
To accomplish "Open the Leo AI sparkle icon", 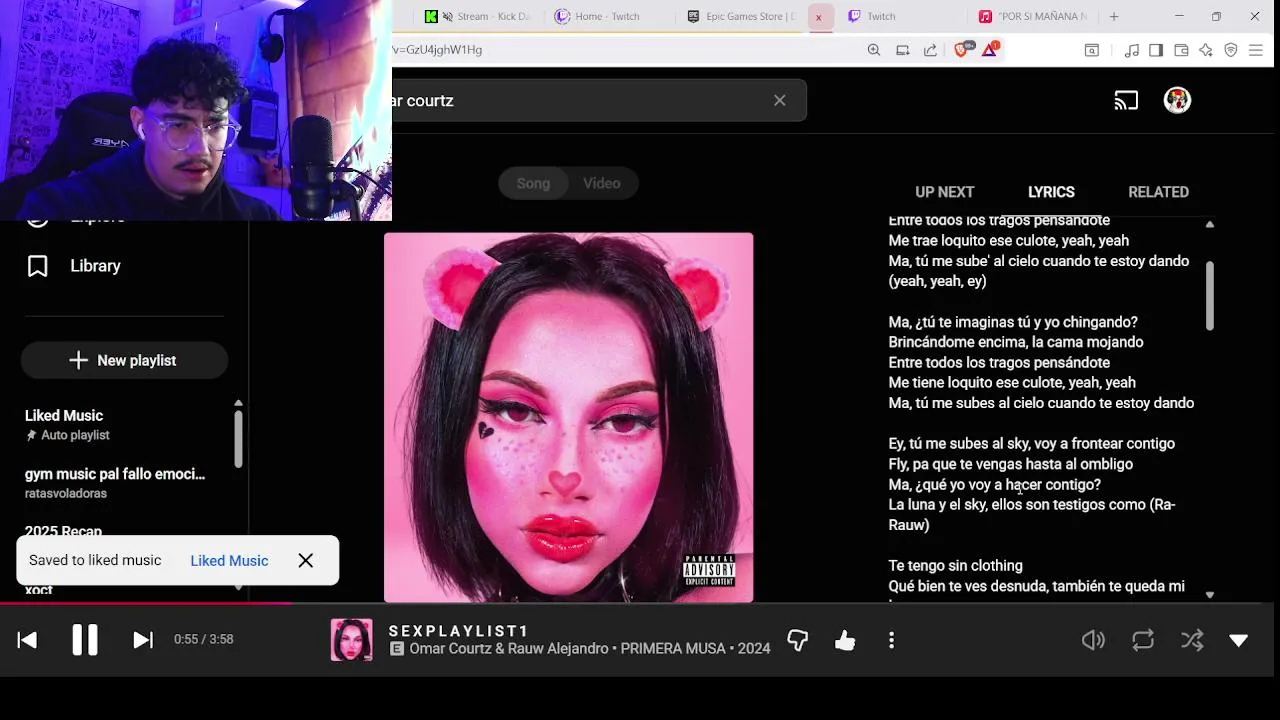I will 1206,50.
